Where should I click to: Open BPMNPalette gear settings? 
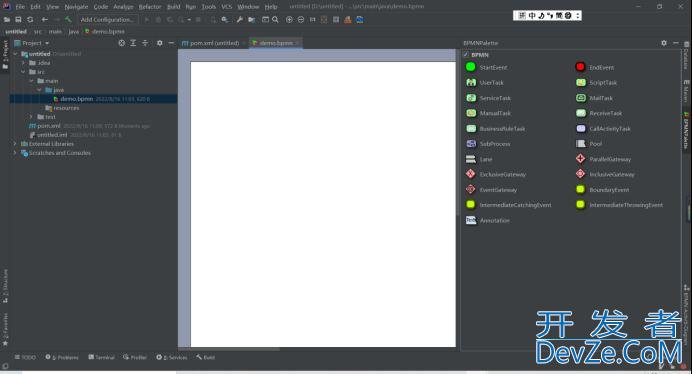(664, 43)
